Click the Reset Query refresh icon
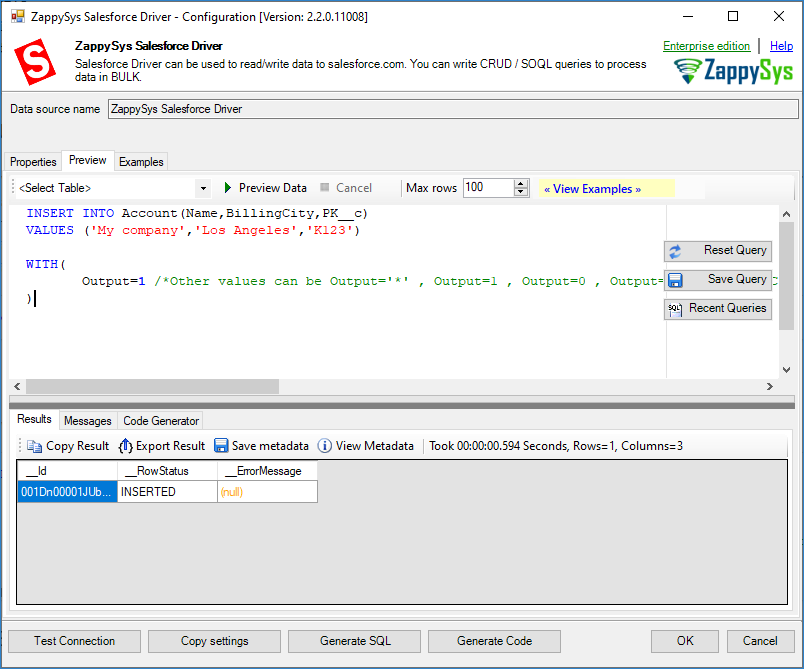The image size is (804, 669). tap(675, 251)
